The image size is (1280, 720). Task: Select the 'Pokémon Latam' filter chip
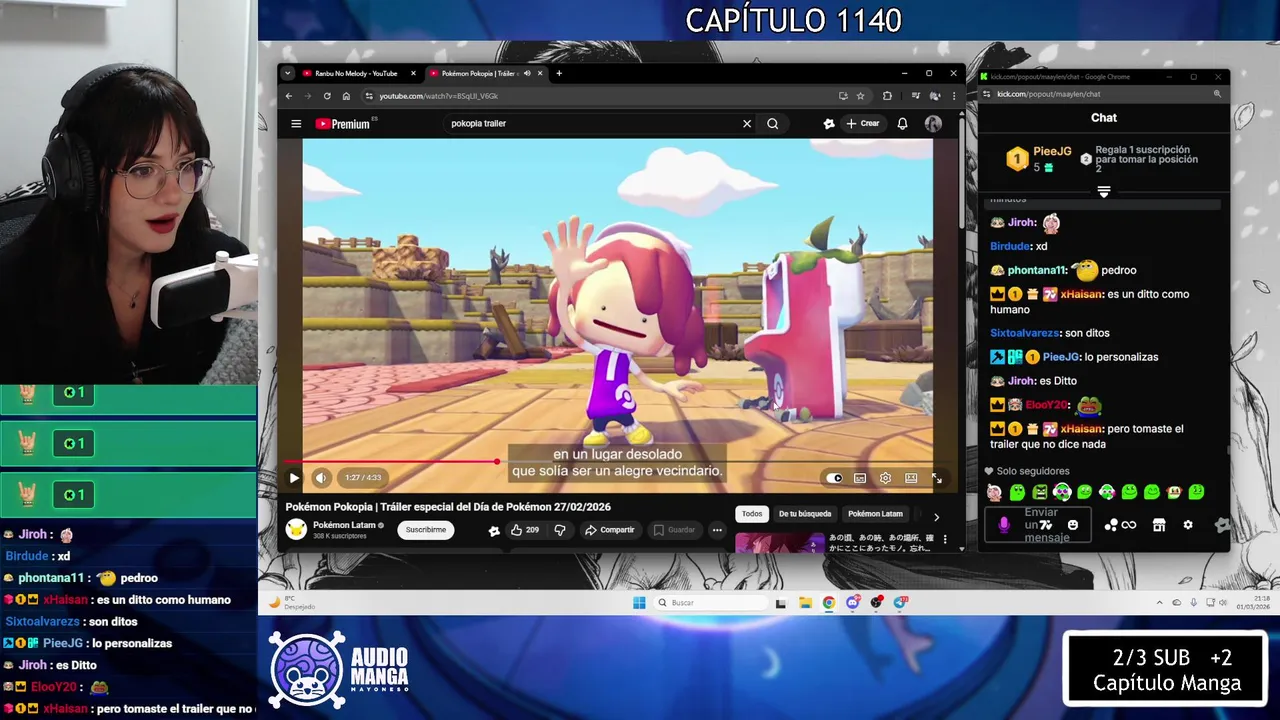tap(875, 514)
